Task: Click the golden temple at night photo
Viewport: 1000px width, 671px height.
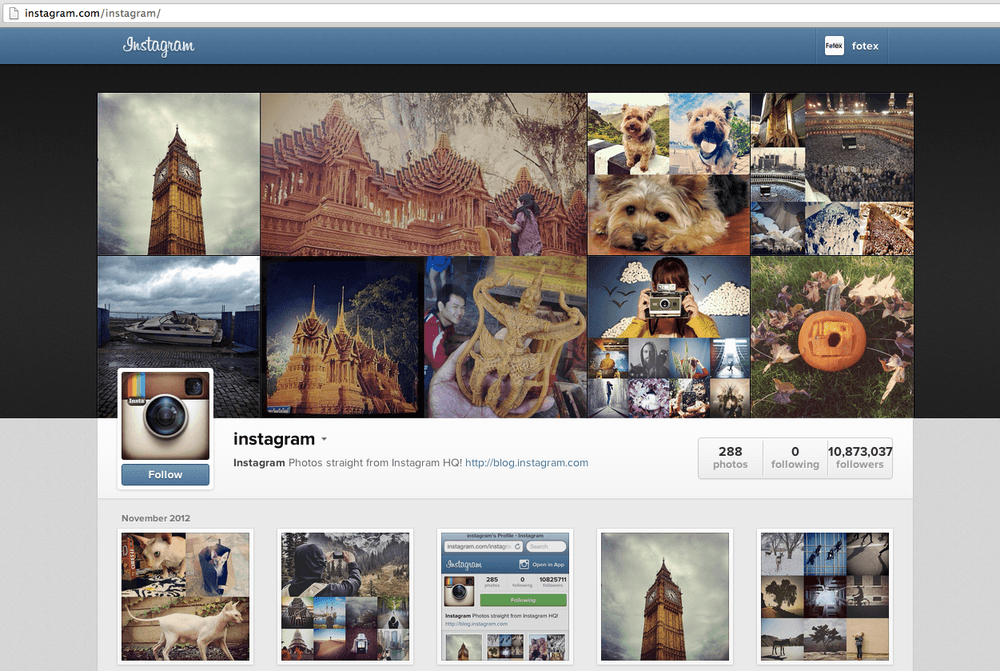Action: (x=342, y=337)
